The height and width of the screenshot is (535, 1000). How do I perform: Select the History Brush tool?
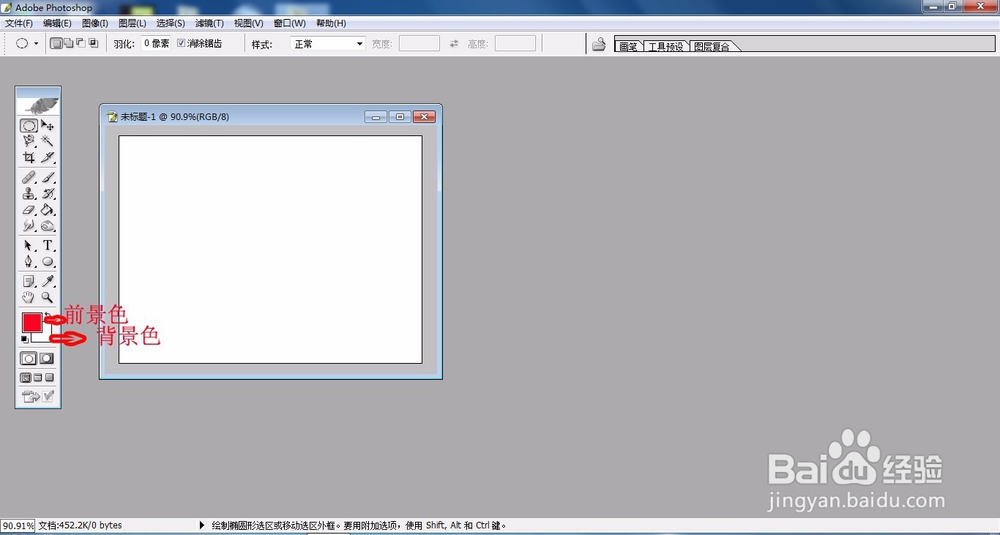47,194
